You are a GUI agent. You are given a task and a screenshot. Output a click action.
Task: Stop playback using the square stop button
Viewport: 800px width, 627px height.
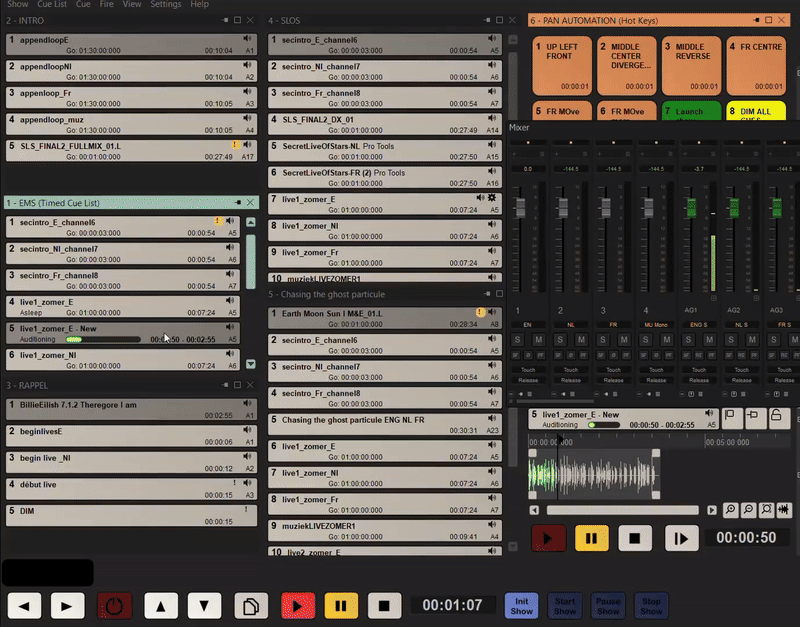633,538
